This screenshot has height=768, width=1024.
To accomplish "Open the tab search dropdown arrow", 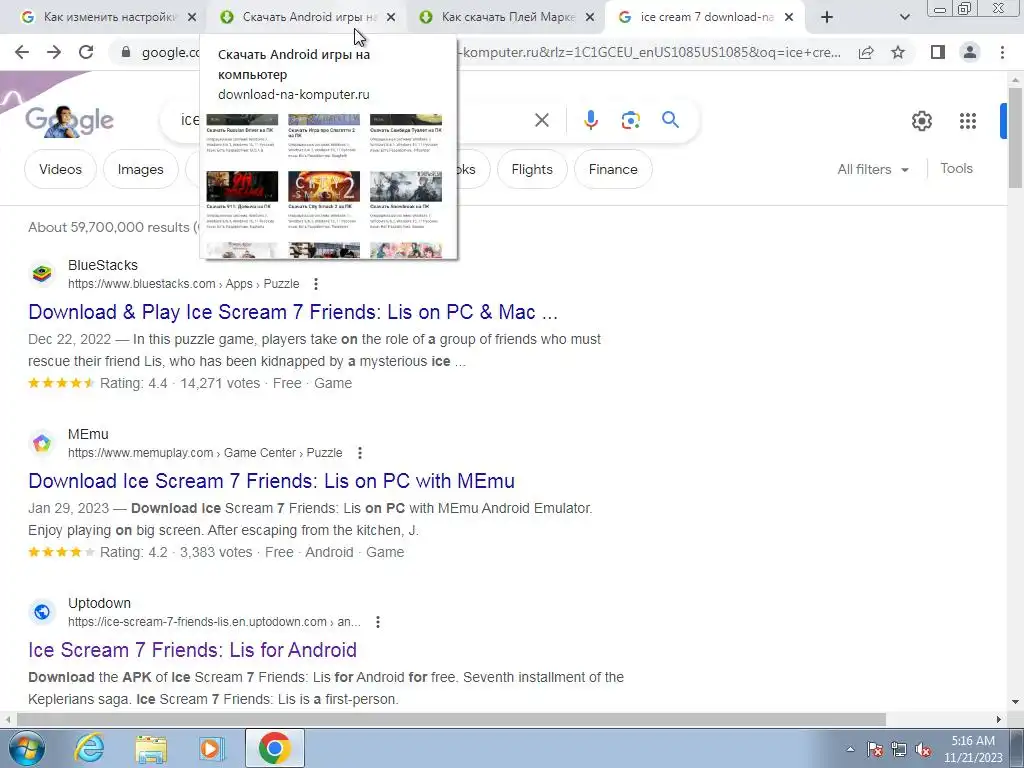I will pyautogui.click(x=904, y=18).
